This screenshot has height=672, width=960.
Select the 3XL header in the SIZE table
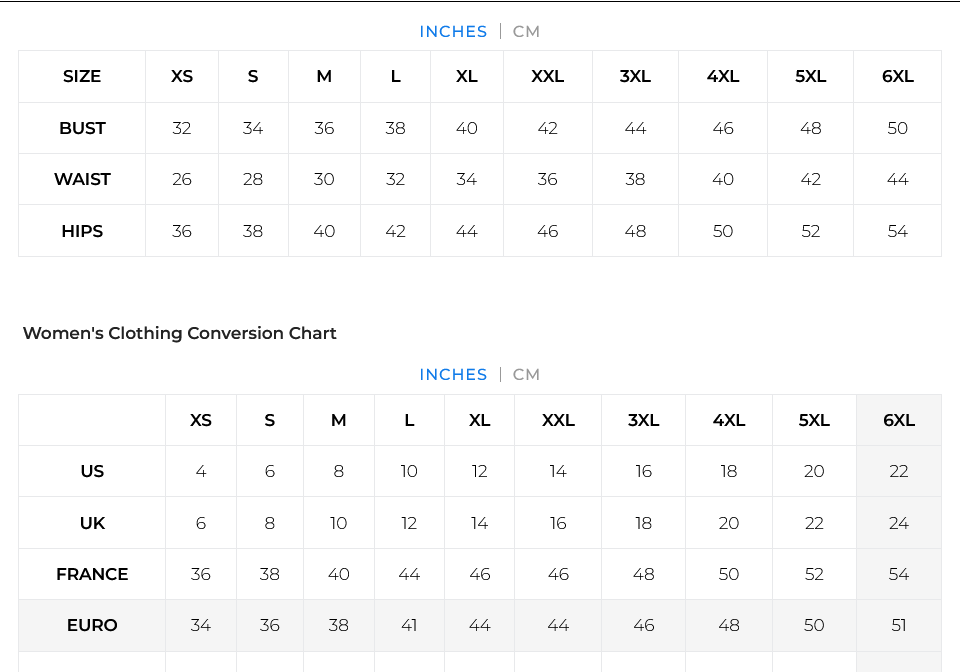(x=635, y=76)
